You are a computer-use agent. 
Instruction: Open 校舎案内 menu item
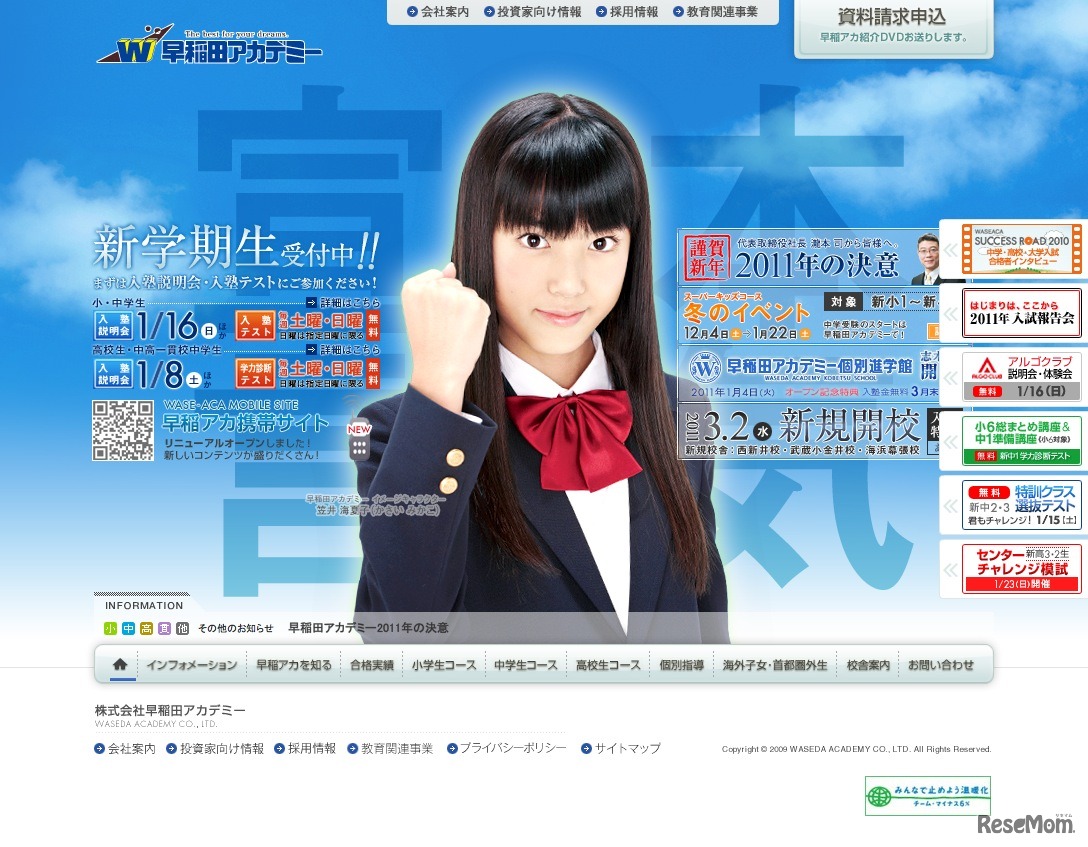(867, 665)
